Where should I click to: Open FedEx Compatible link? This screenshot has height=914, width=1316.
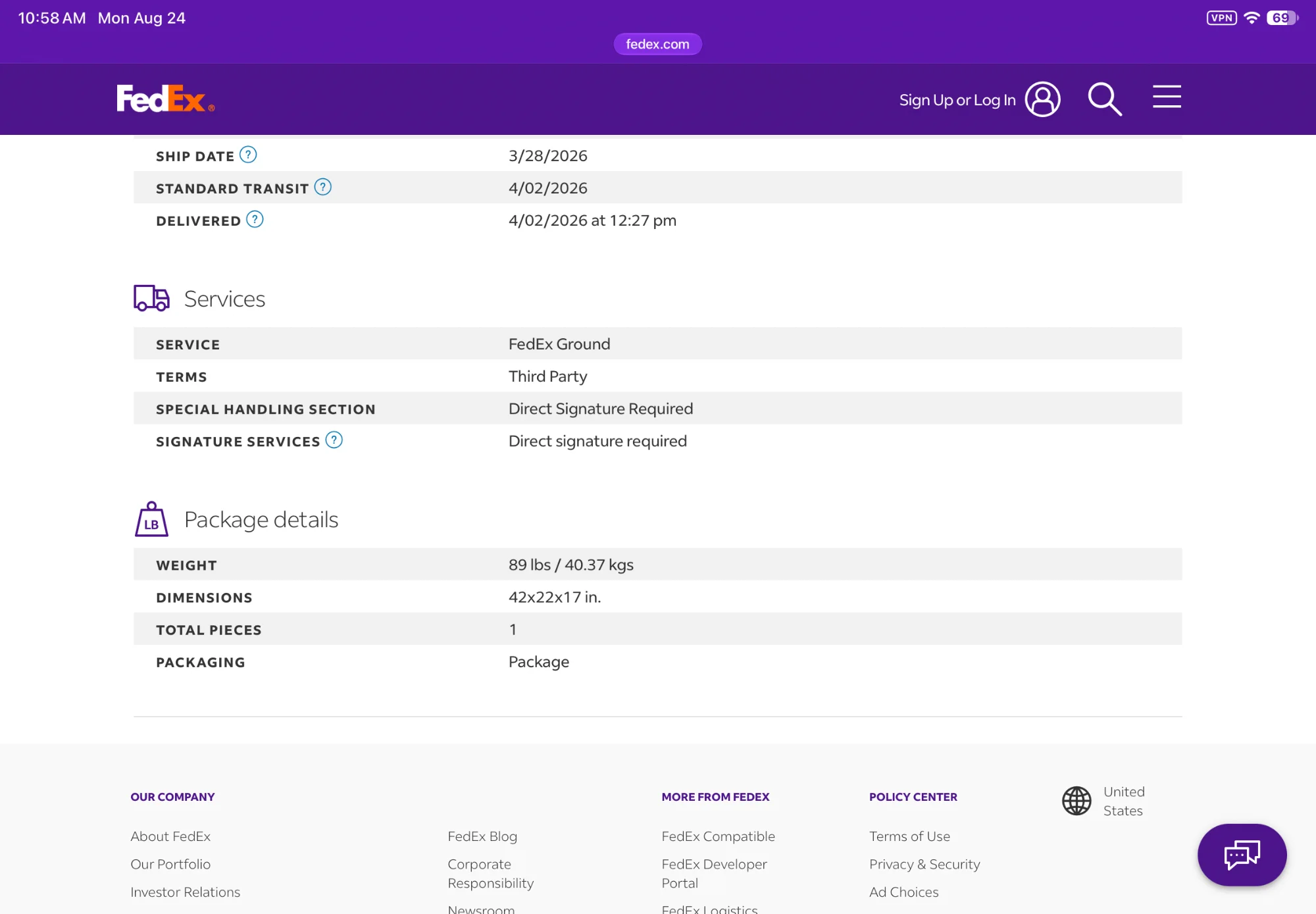719,836
